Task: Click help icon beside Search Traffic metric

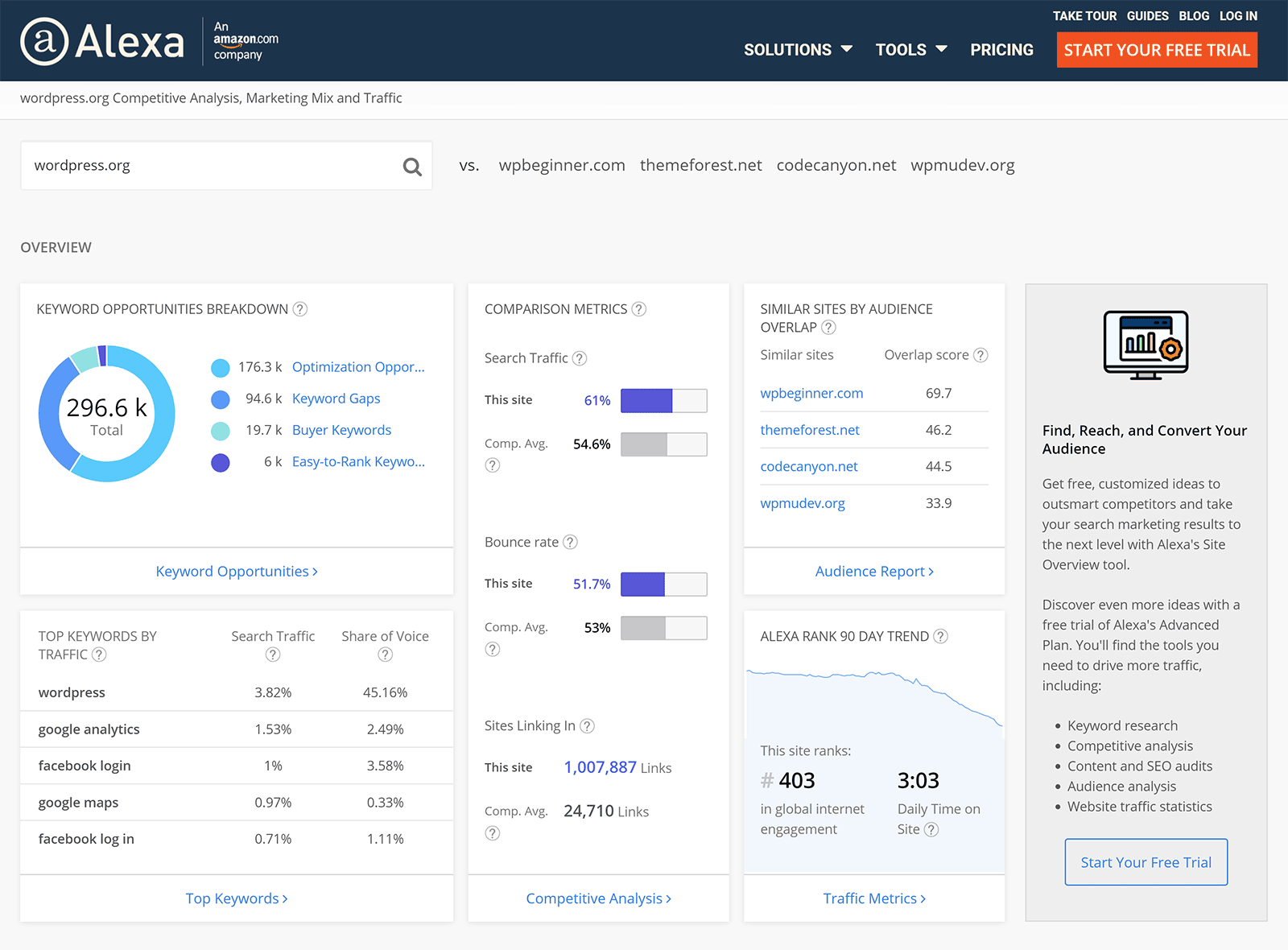Action: 580,358
